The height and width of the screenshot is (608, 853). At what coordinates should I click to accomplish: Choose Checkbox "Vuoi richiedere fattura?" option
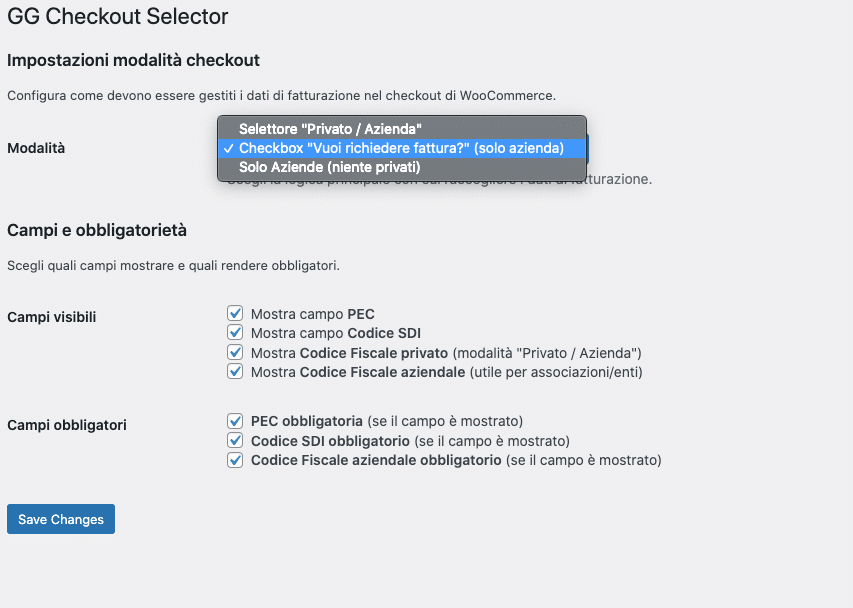point(401,148)
